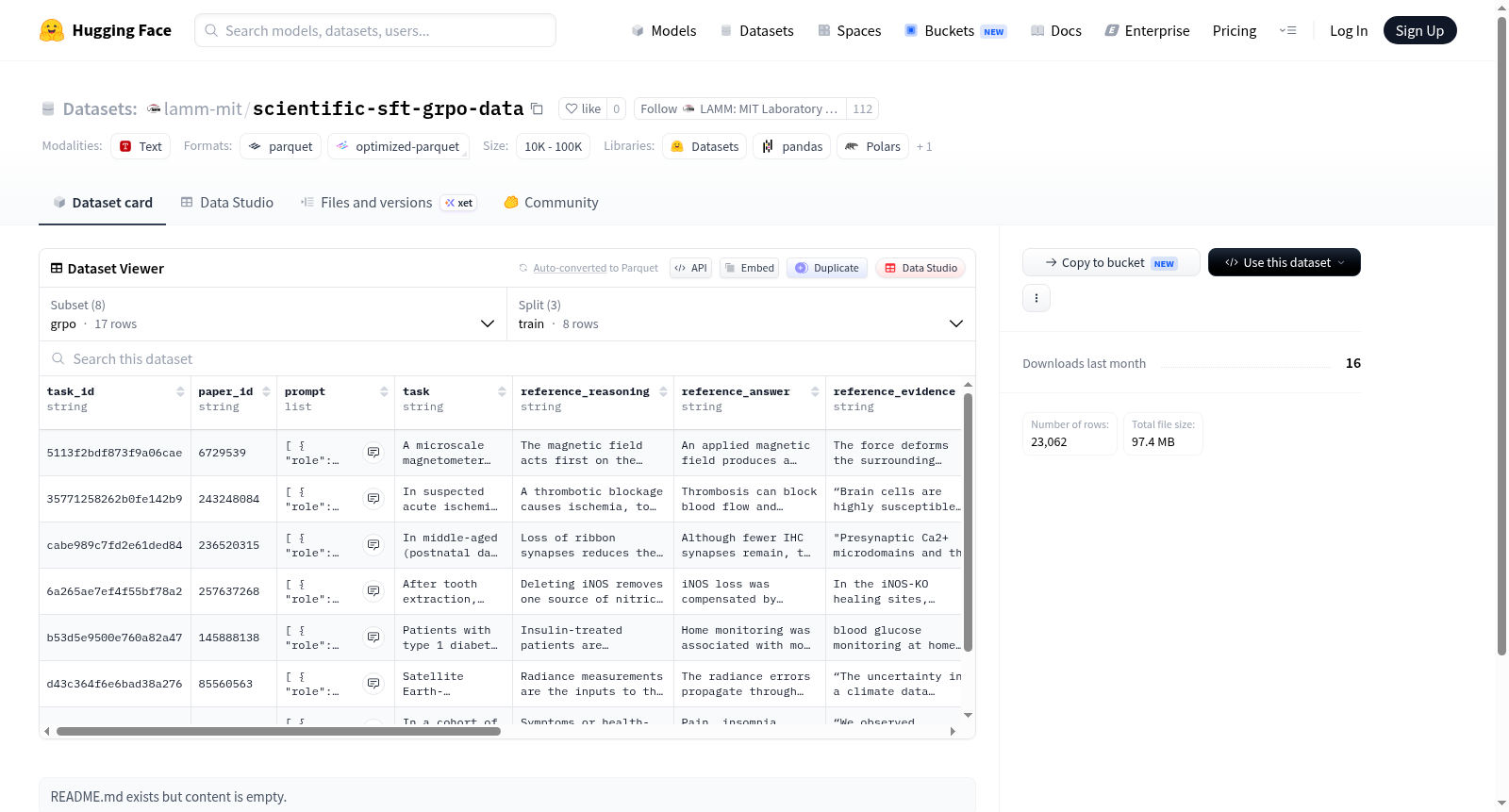The width and height of the screenshot is (1509, 812).
Task: Focus the Search this dataset field
Action: (507, 359)
